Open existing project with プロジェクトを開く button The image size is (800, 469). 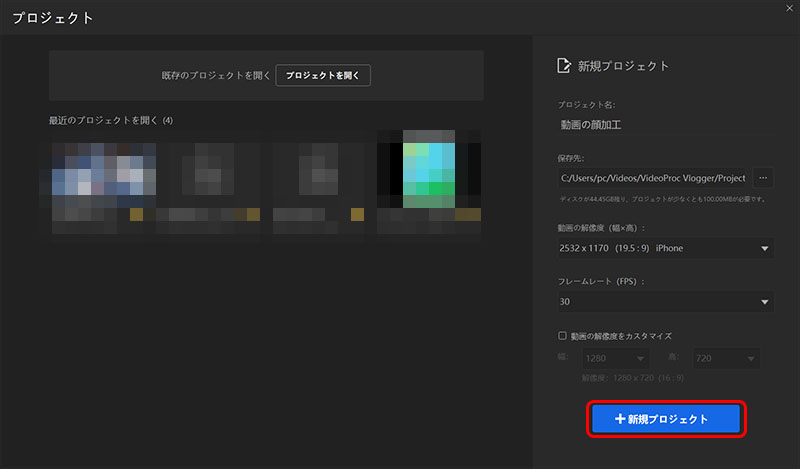point(323,76)
